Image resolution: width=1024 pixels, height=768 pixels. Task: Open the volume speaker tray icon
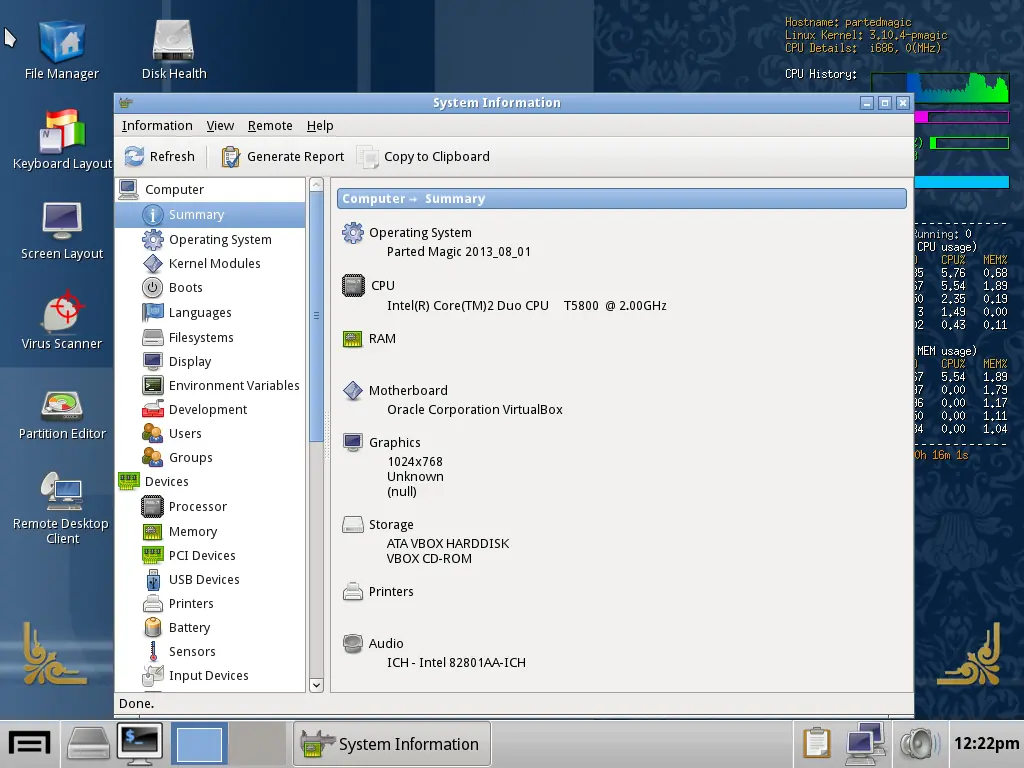pos(920,744)
